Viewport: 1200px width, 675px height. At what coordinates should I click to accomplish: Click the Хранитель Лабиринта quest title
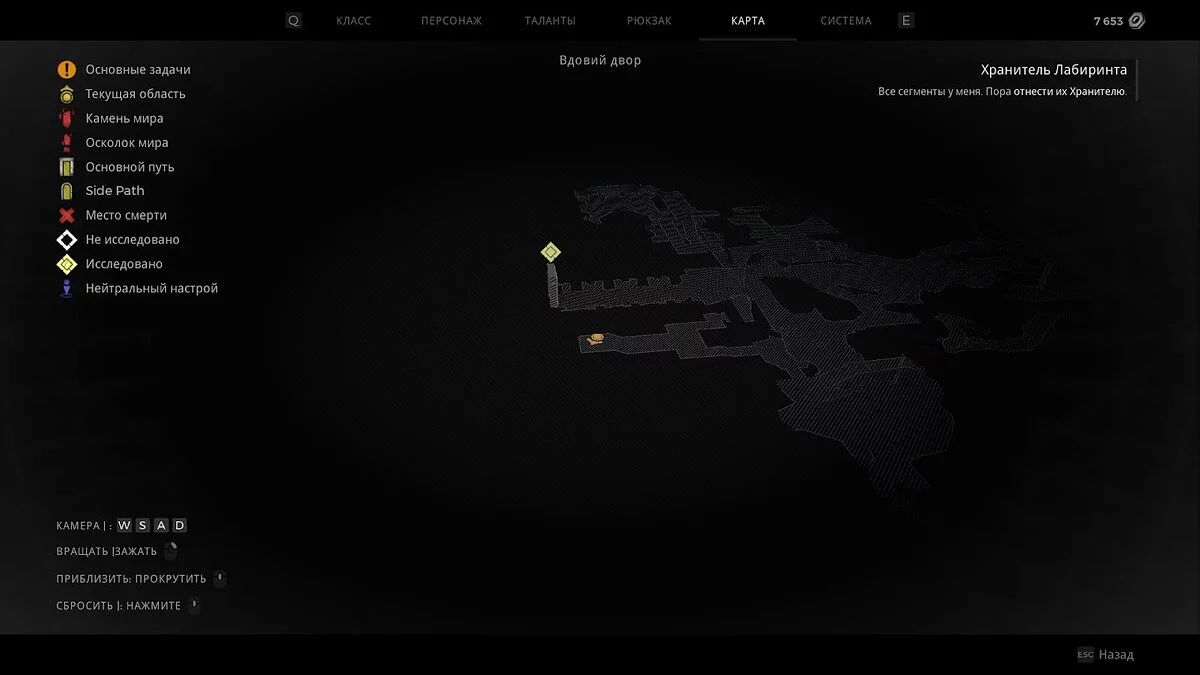(x=1054, y=70)
